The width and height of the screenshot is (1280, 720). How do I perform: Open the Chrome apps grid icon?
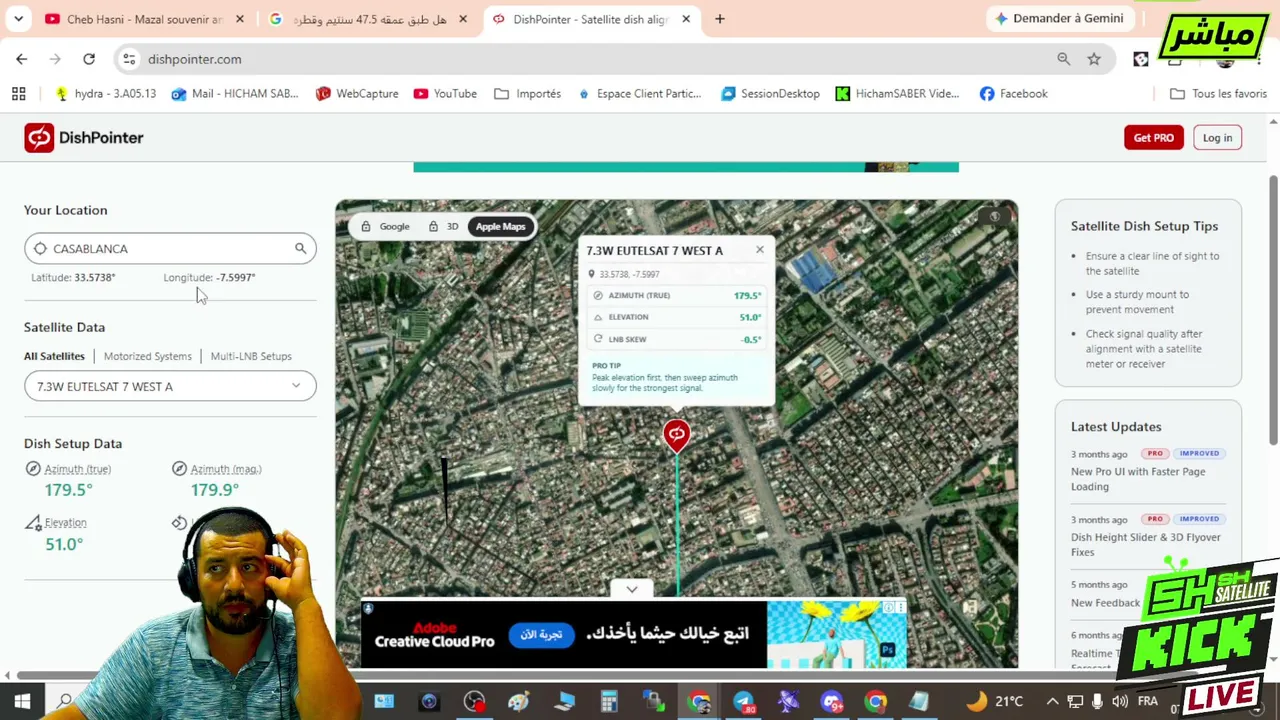(18, 93)
